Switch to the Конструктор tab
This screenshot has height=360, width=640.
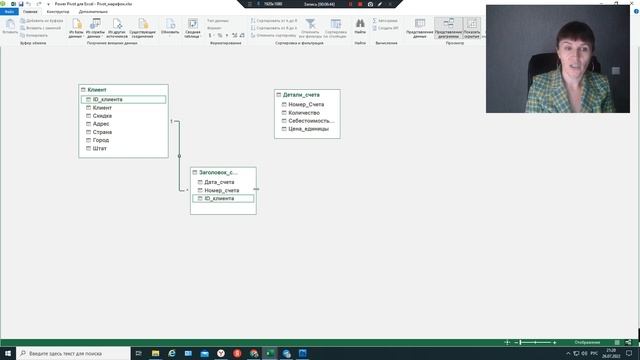click(58, 12)
